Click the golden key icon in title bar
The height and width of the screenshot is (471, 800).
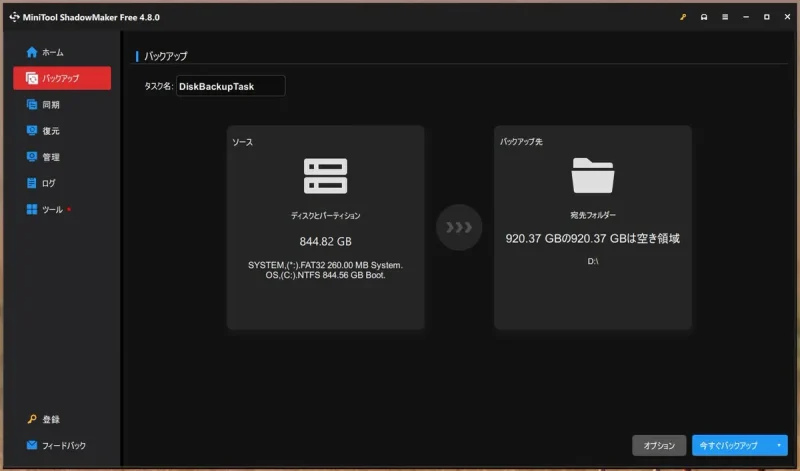[682, 17]
